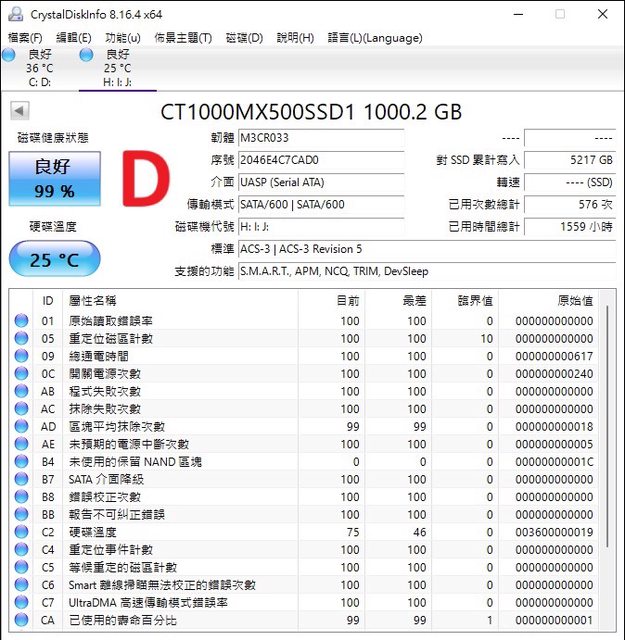Click the 25 °C temperature button
The image size is (625, 640).
pos(54,260)
